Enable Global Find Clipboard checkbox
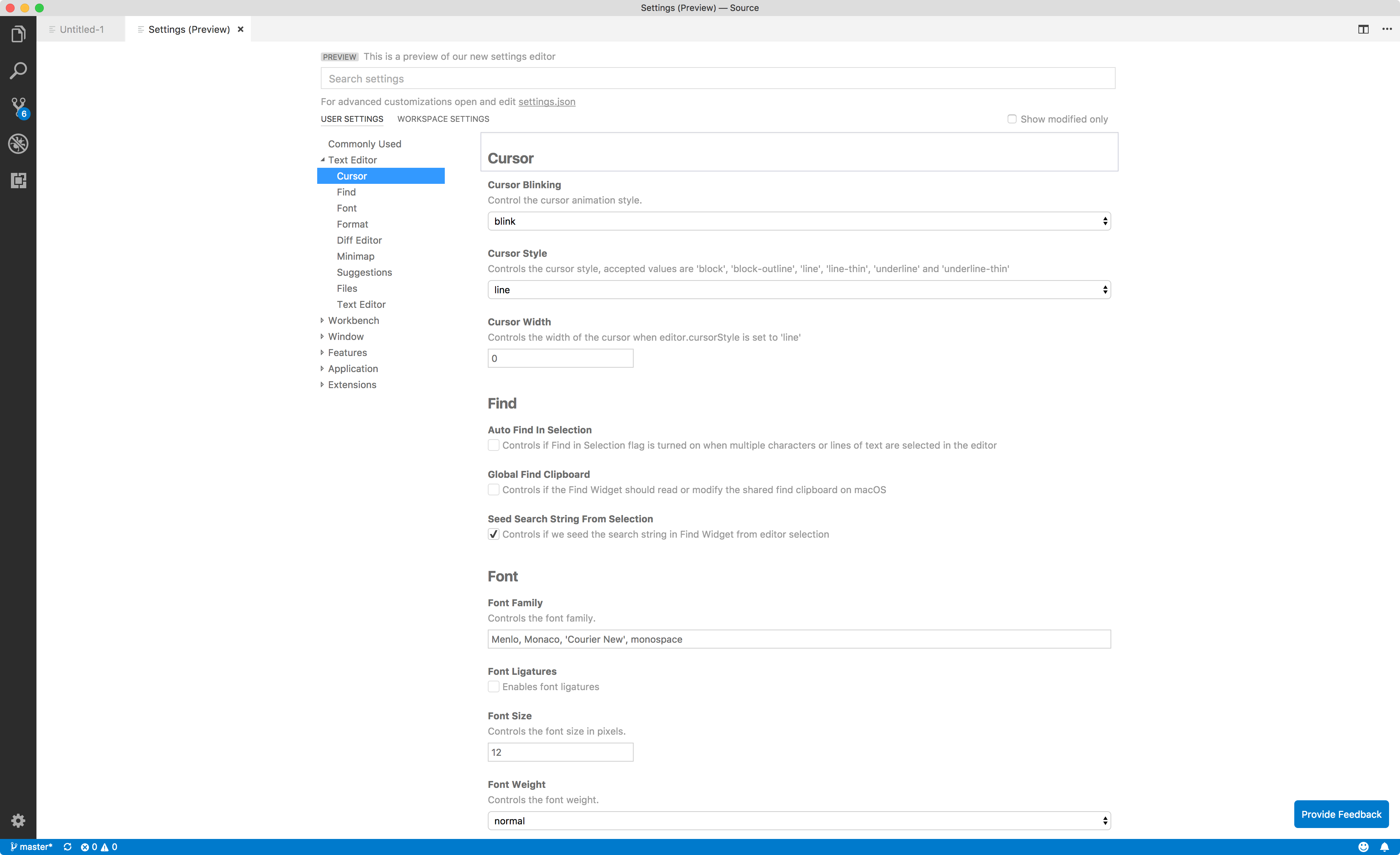1400x855 pixels. click(x=493, y=490)
